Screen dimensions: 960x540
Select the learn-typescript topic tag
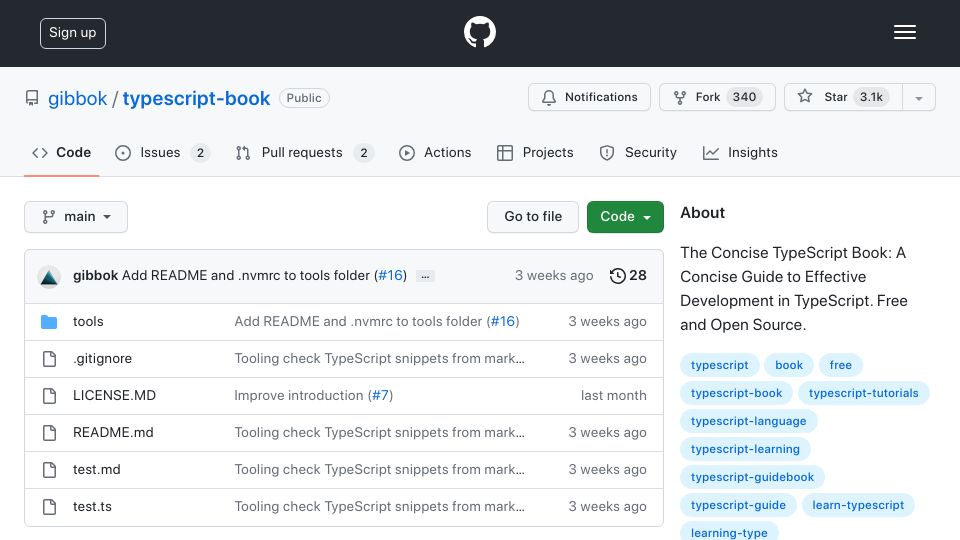click(858, 505)
